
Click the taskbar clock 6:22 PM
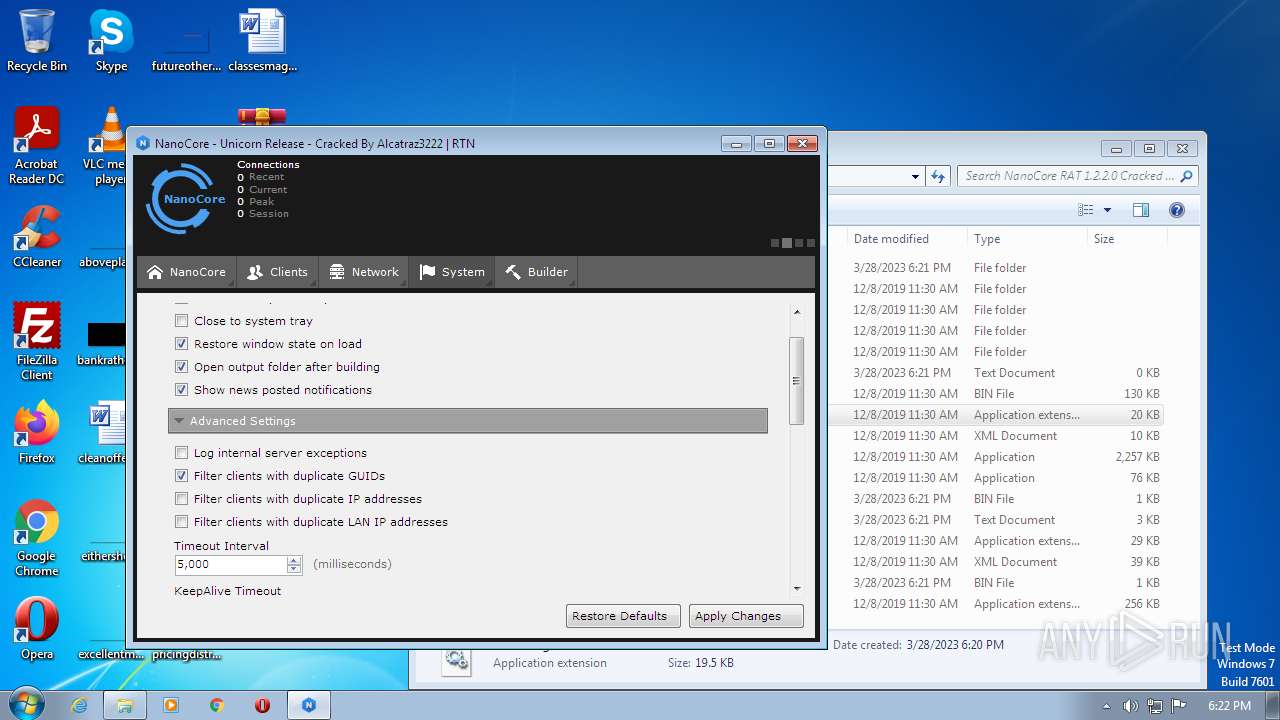pos(1229,706)
